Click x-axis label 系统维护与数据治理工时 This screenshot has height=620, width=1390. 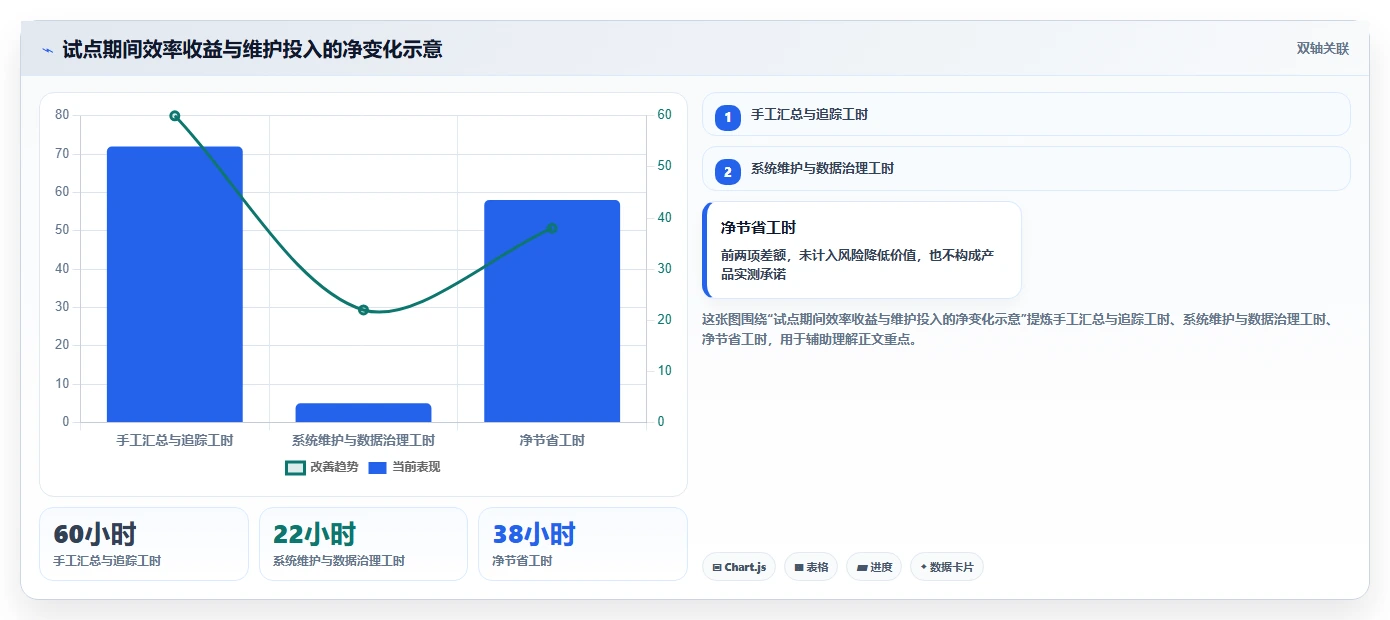click(363, 440)
